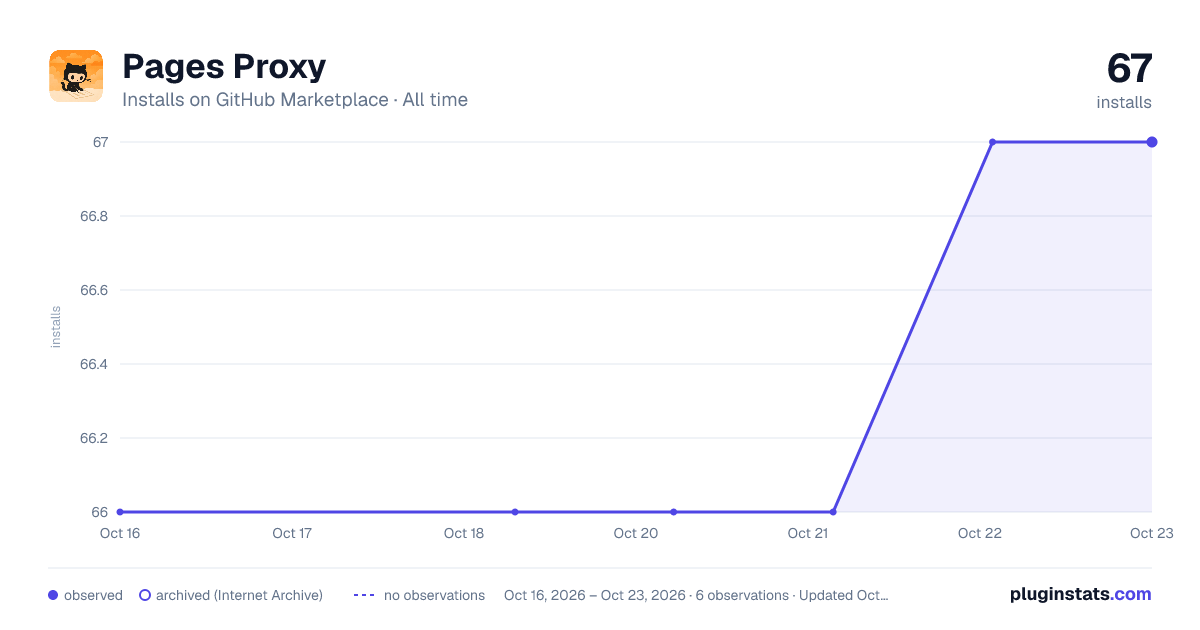The width and height of the screenshot is (1200, 630).
Task: Click the y-axis label 66.4
Action: [x=94, y=364]
